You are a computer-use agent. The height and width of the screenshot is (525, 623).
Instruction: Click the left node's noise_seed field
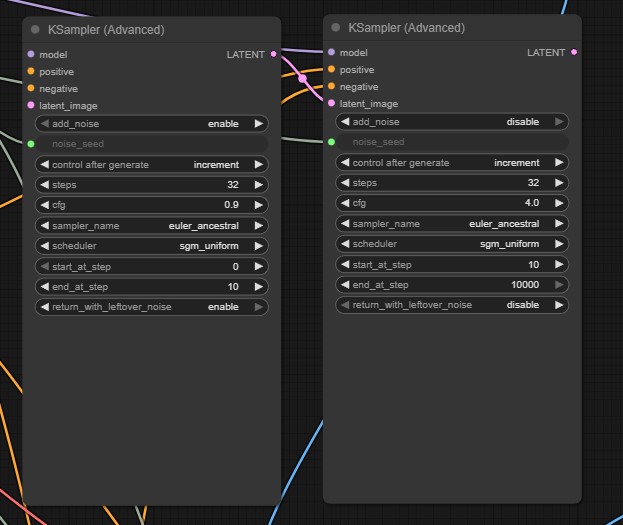click(x=152, y=144)
